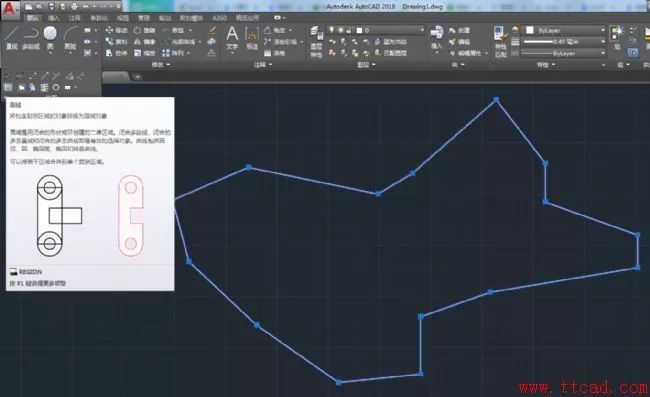Click the Copy (复制) tool icon
The image size is (650, 397).
click(109, 41)
